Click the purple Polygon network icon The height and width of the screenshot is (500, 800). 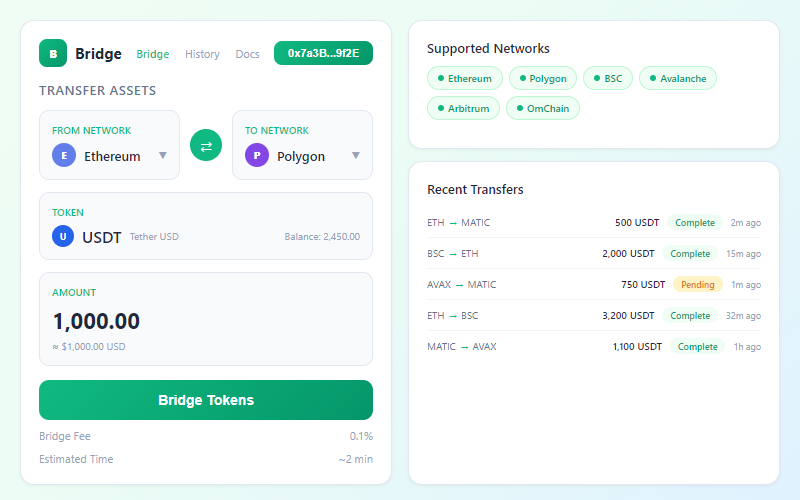(x=258, y=156)
